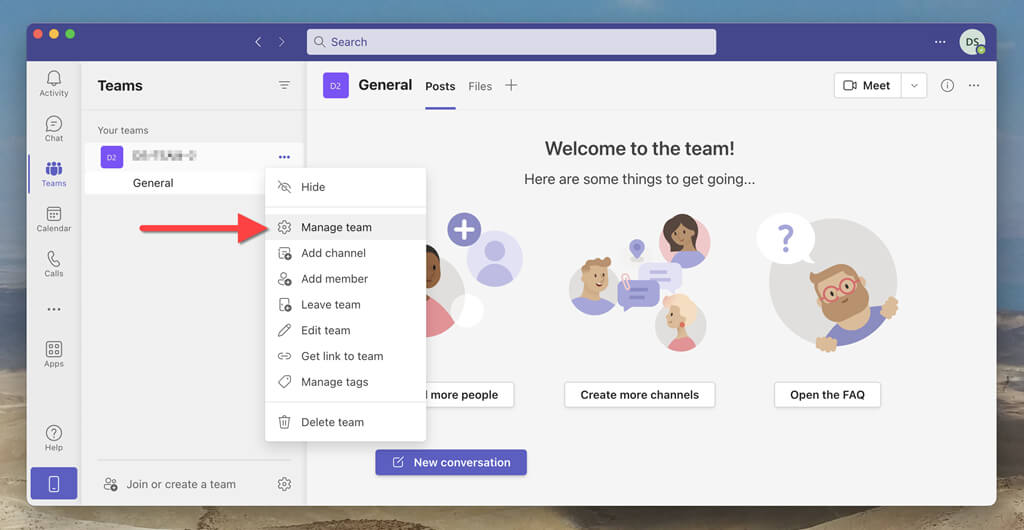Go back with the left chevron
1024x530 pixels.
[259, 42]
